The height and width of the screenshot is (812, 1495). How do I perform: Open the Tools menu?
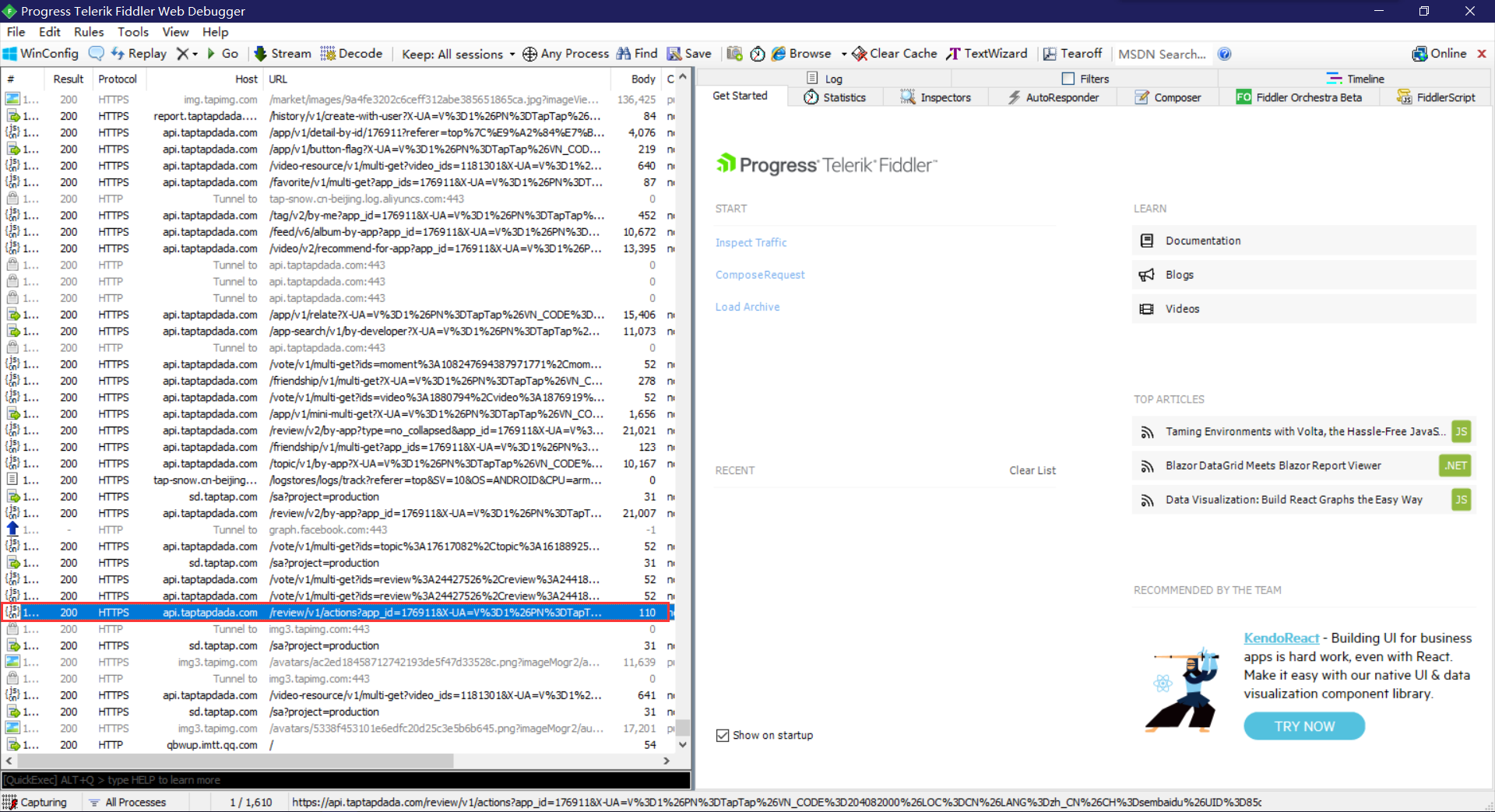133,32
